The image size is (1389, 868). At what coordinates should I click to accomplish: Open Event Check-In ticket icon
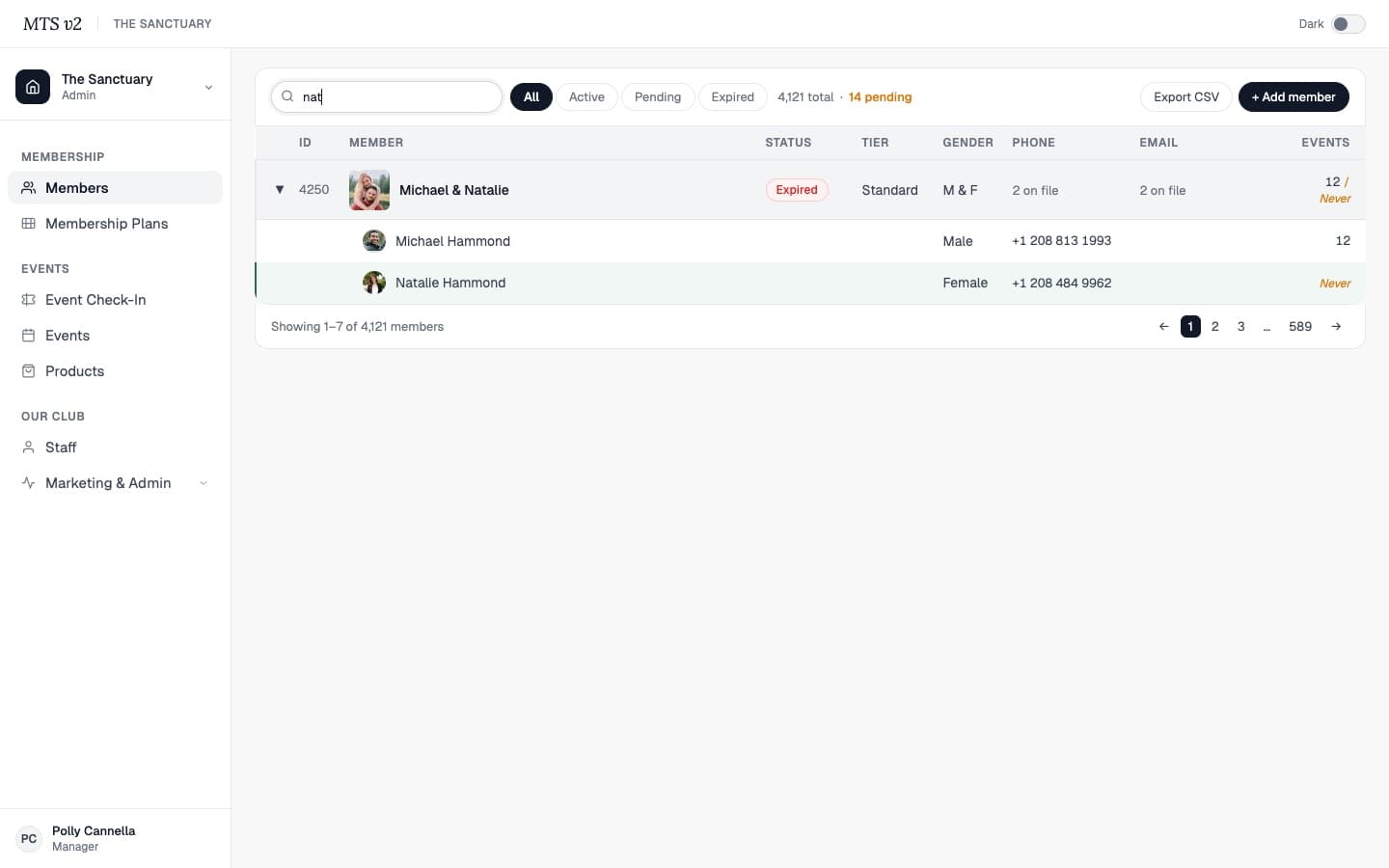point(29,300)
